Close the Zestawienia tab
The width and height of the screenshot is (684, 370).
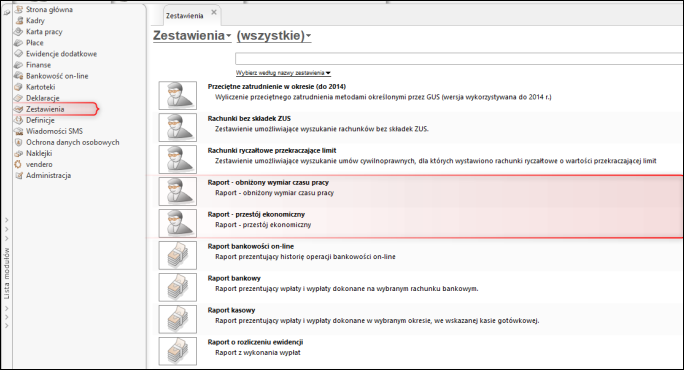[214, 12]
